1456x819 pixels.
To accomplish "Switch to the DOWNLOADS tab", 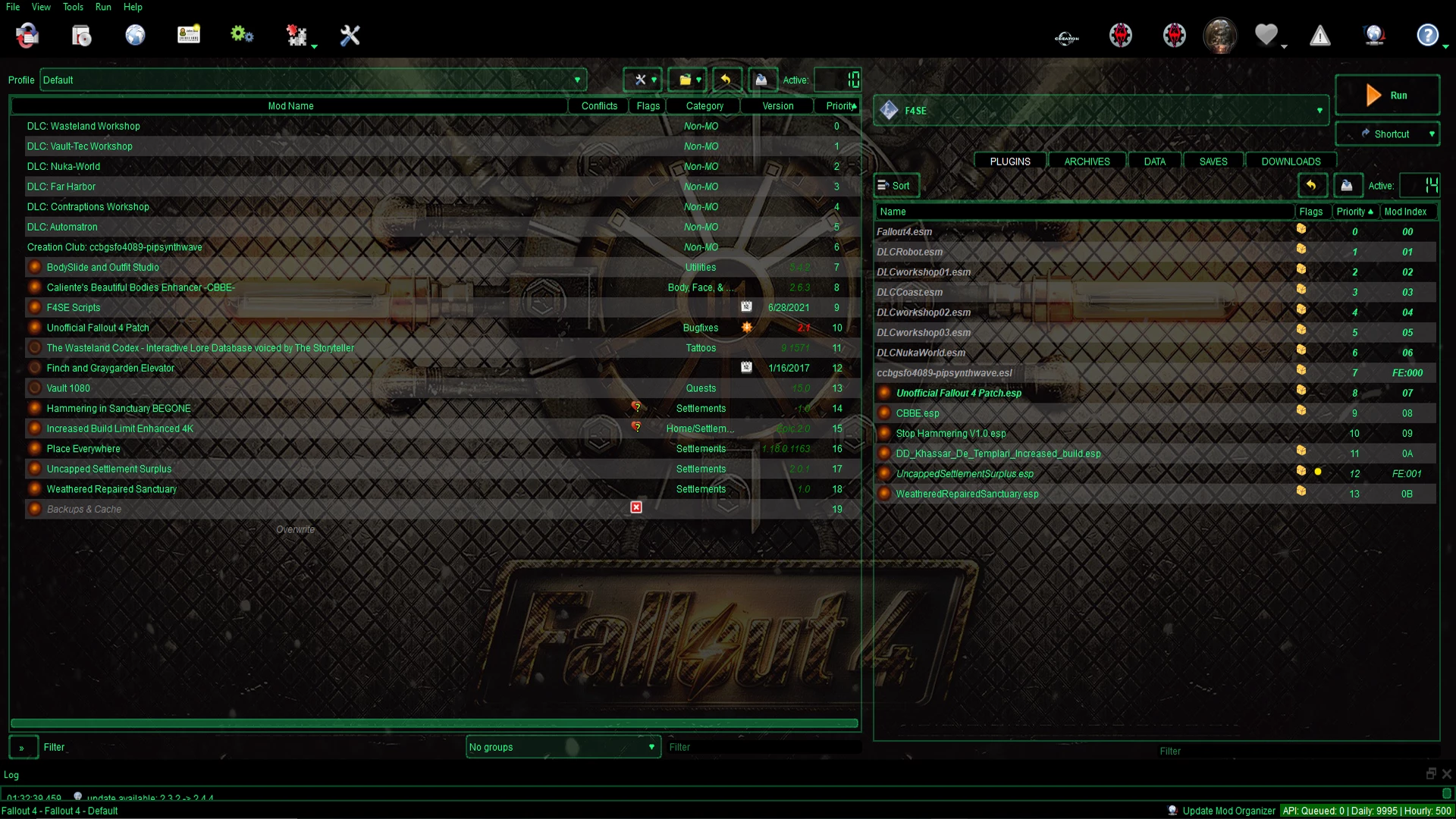I will click(x=1291, y=162).
